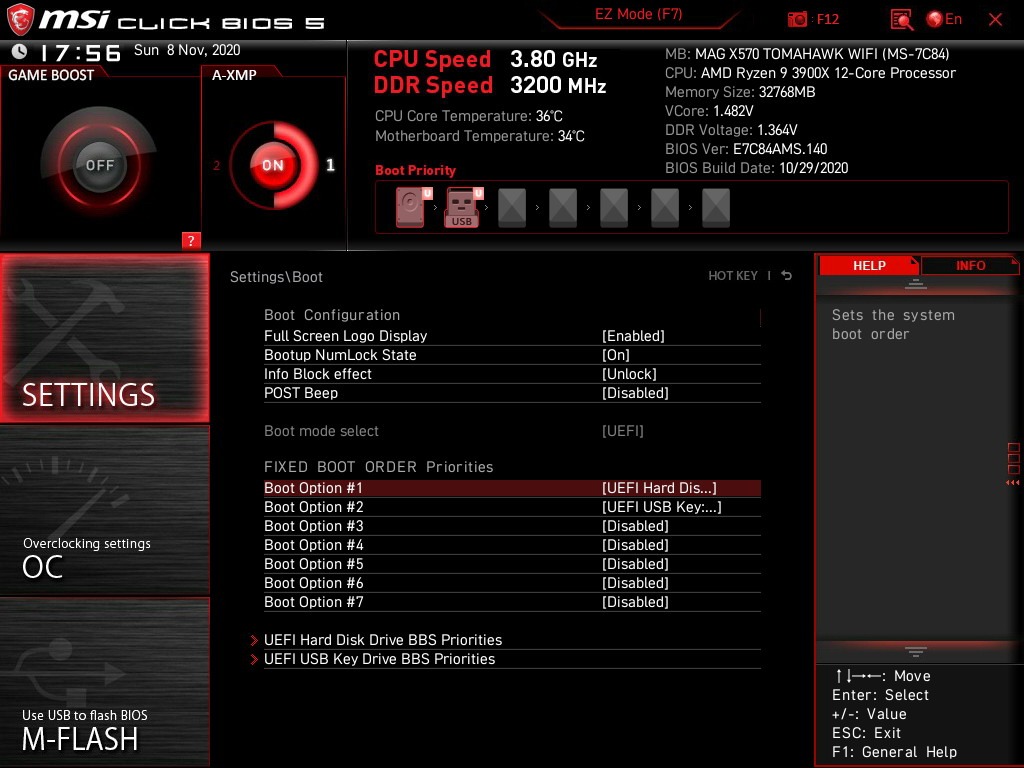Click the Motherboard Temperature reading
This screenshot has height=768, width=1024.
479,136
